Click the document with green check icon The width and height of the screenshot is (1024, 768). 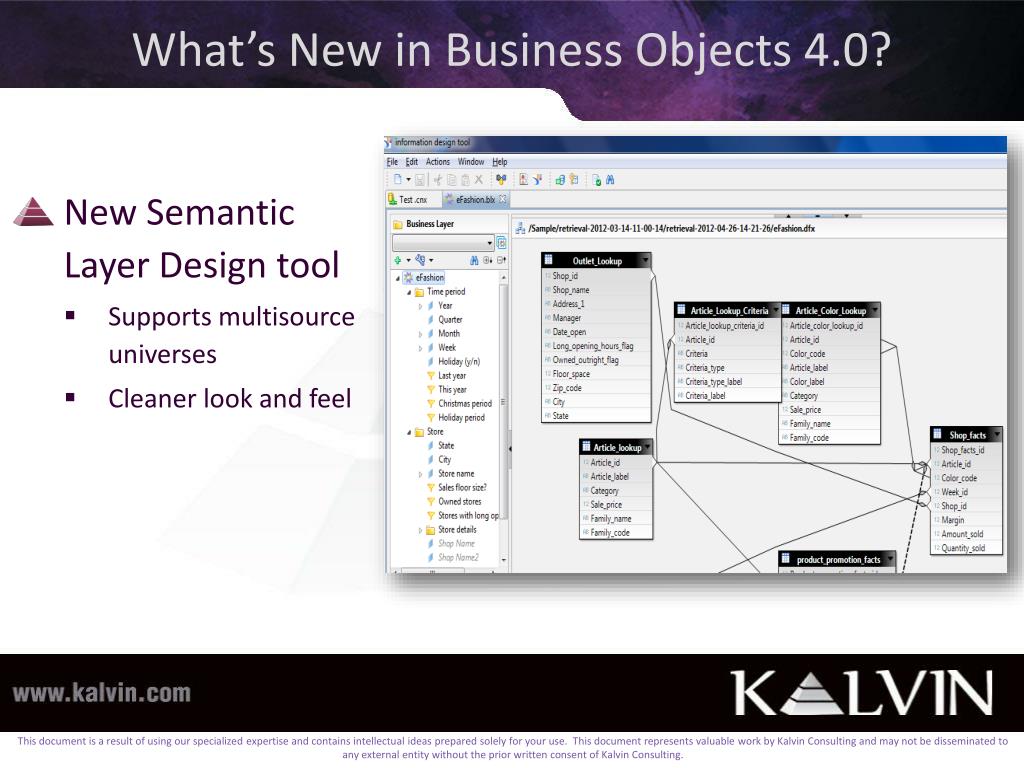coord(596,180)
